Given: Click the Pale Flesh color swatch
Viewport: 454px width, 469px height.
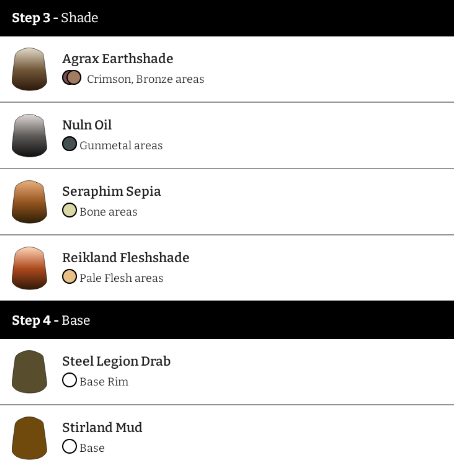Looking at the screenshot, I should pyautogui.click(x=69, y=277).
